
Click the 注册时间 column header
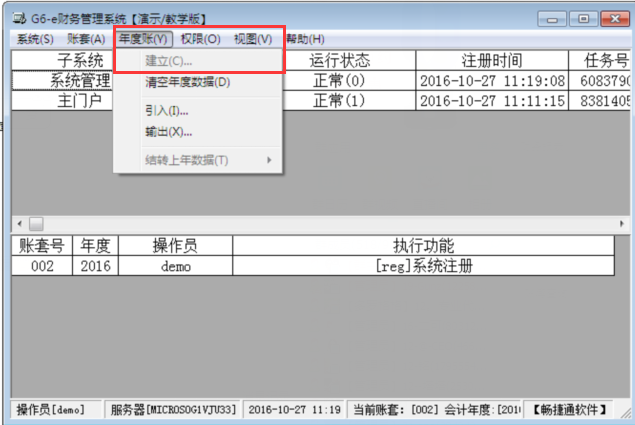tap(492, 60)
